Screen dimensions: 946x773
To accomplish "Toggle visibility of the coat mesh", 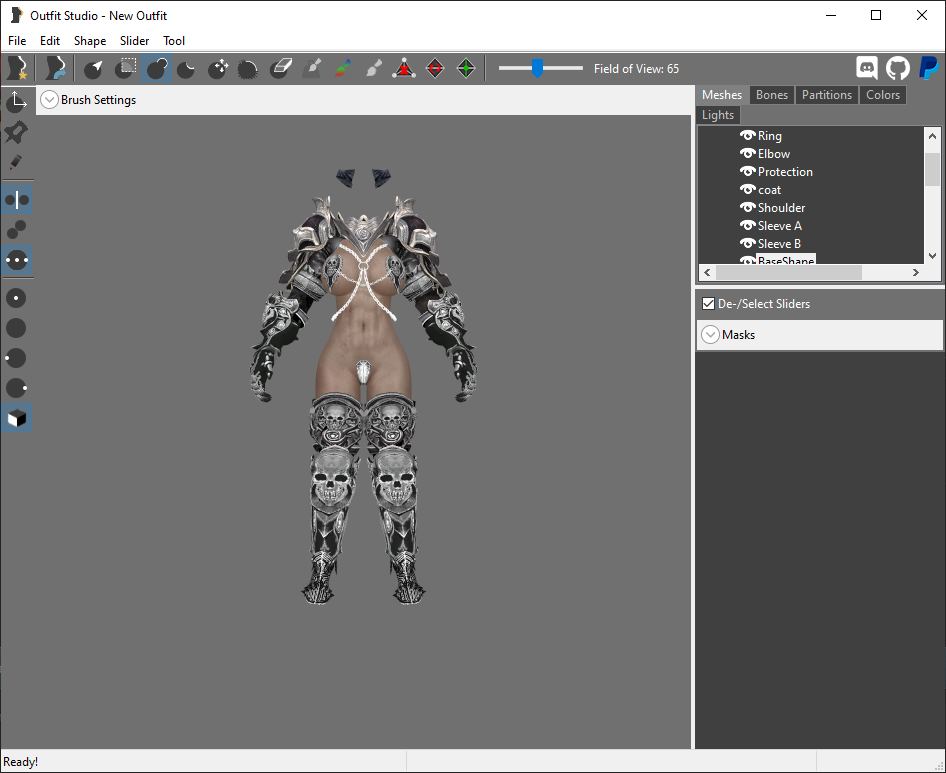I will click(748, 189).
